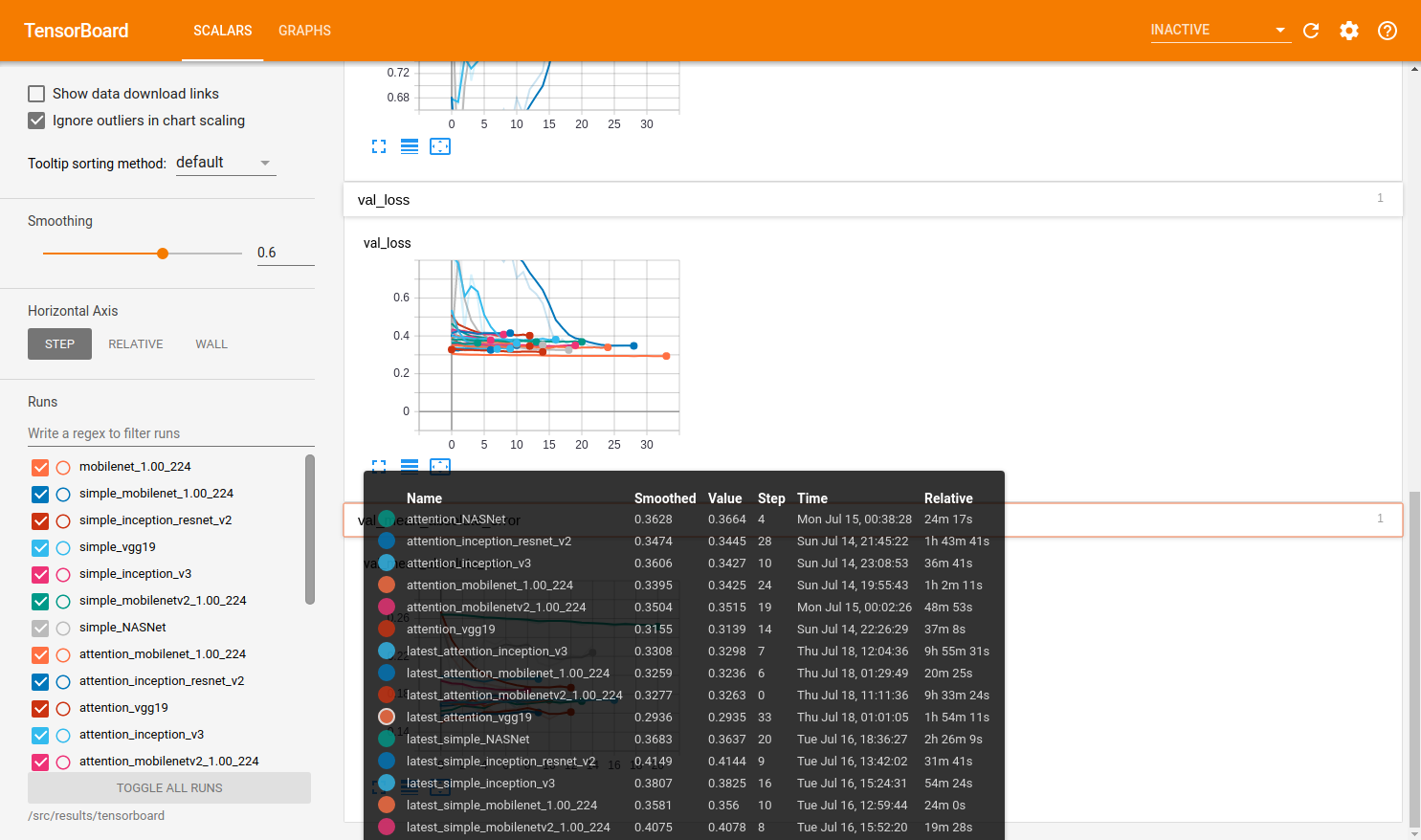Select only the simple_inception_v3 run circle
This screenshot has height=840, width=1421.
click(x=63, y=575)
